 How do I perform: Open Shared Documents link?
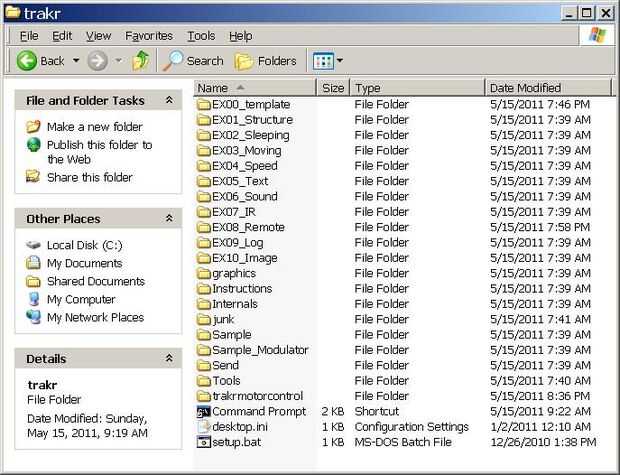[96, 281]
